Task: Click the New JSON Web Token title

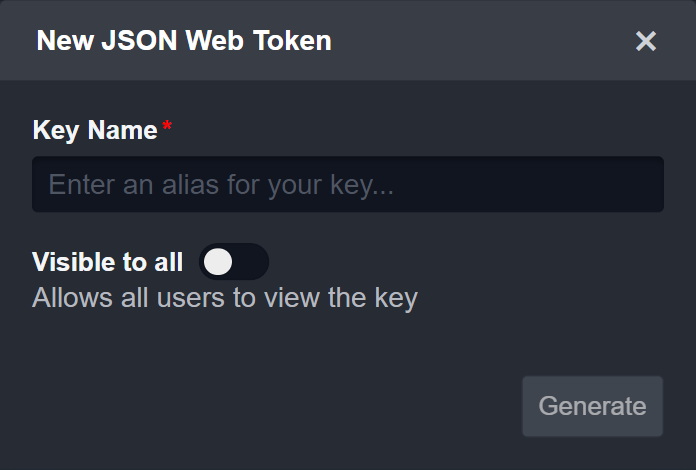Action: pyautogui.click(x=184, y=41)
